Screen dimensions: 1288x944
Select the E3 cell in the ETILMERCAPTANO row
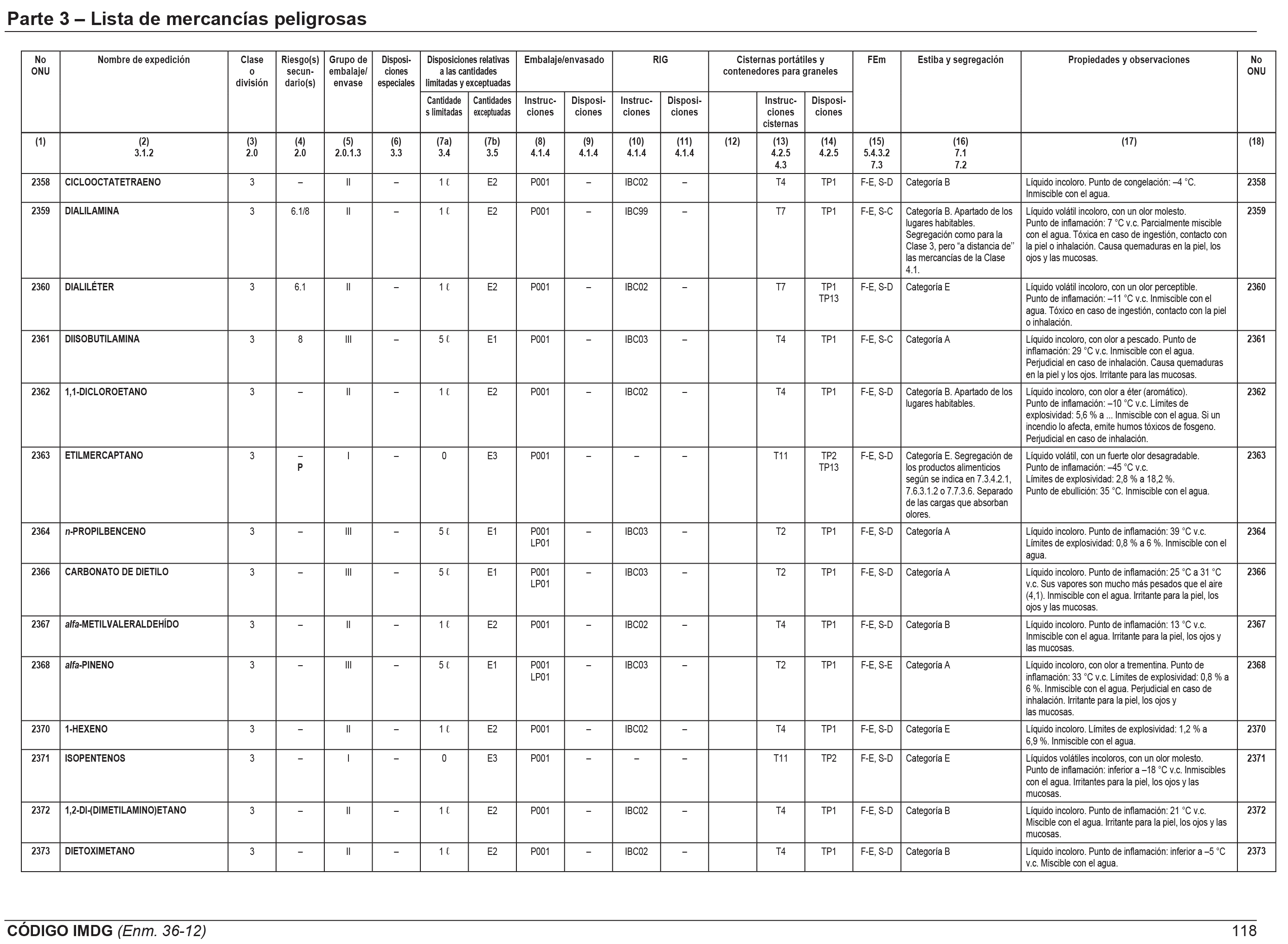click(x=492, y=456)
